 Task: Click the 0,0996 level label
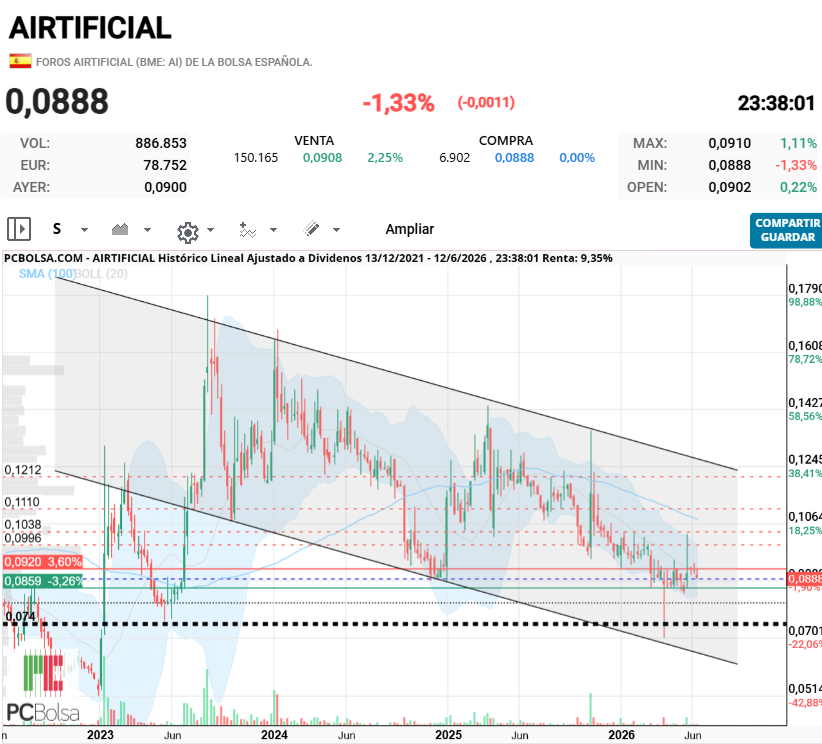(23, 537)
